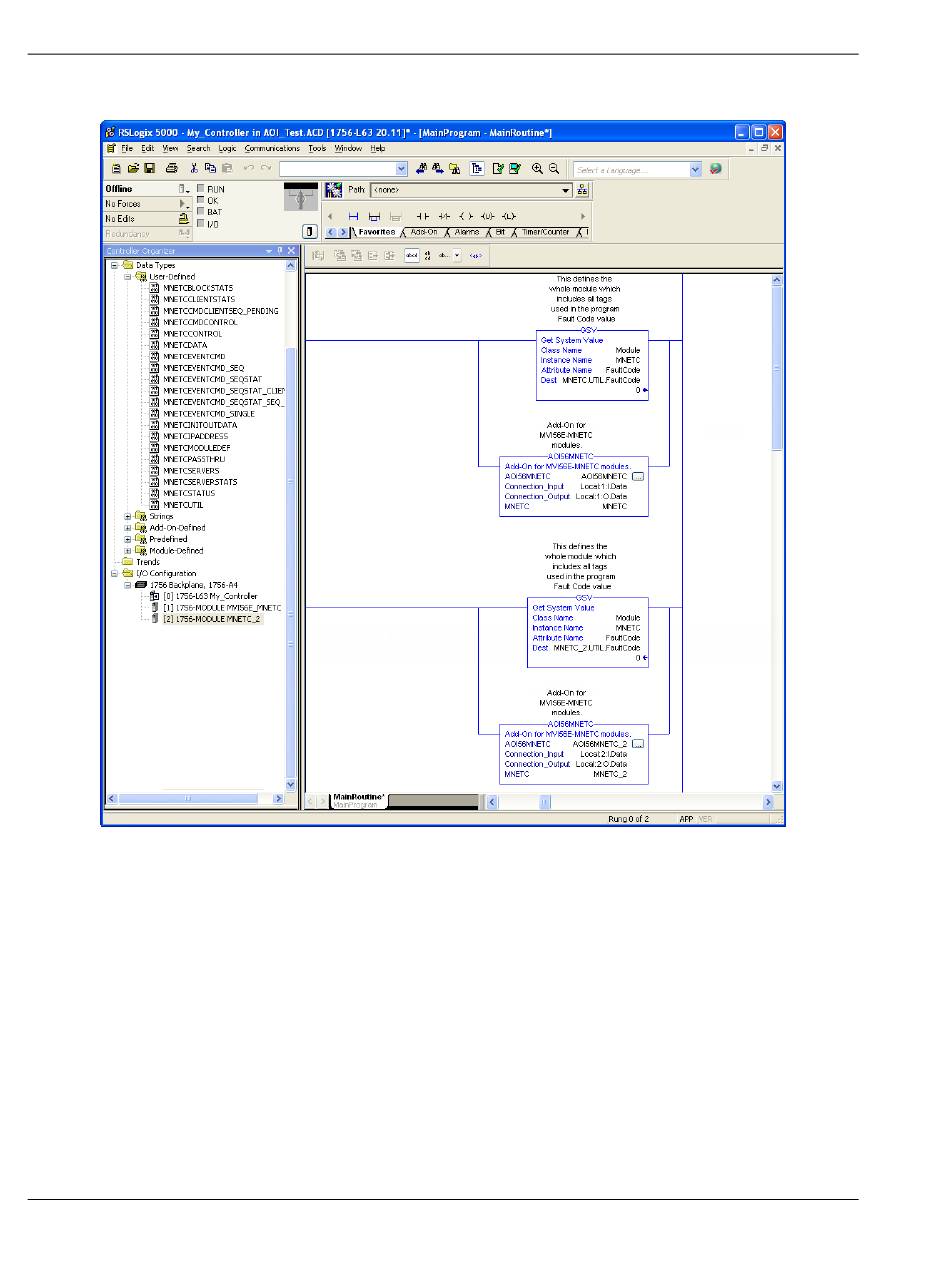Insert an Output Latch coil instruction
This screenshot has height=1267, width=950.
click(x=509, y=216)
